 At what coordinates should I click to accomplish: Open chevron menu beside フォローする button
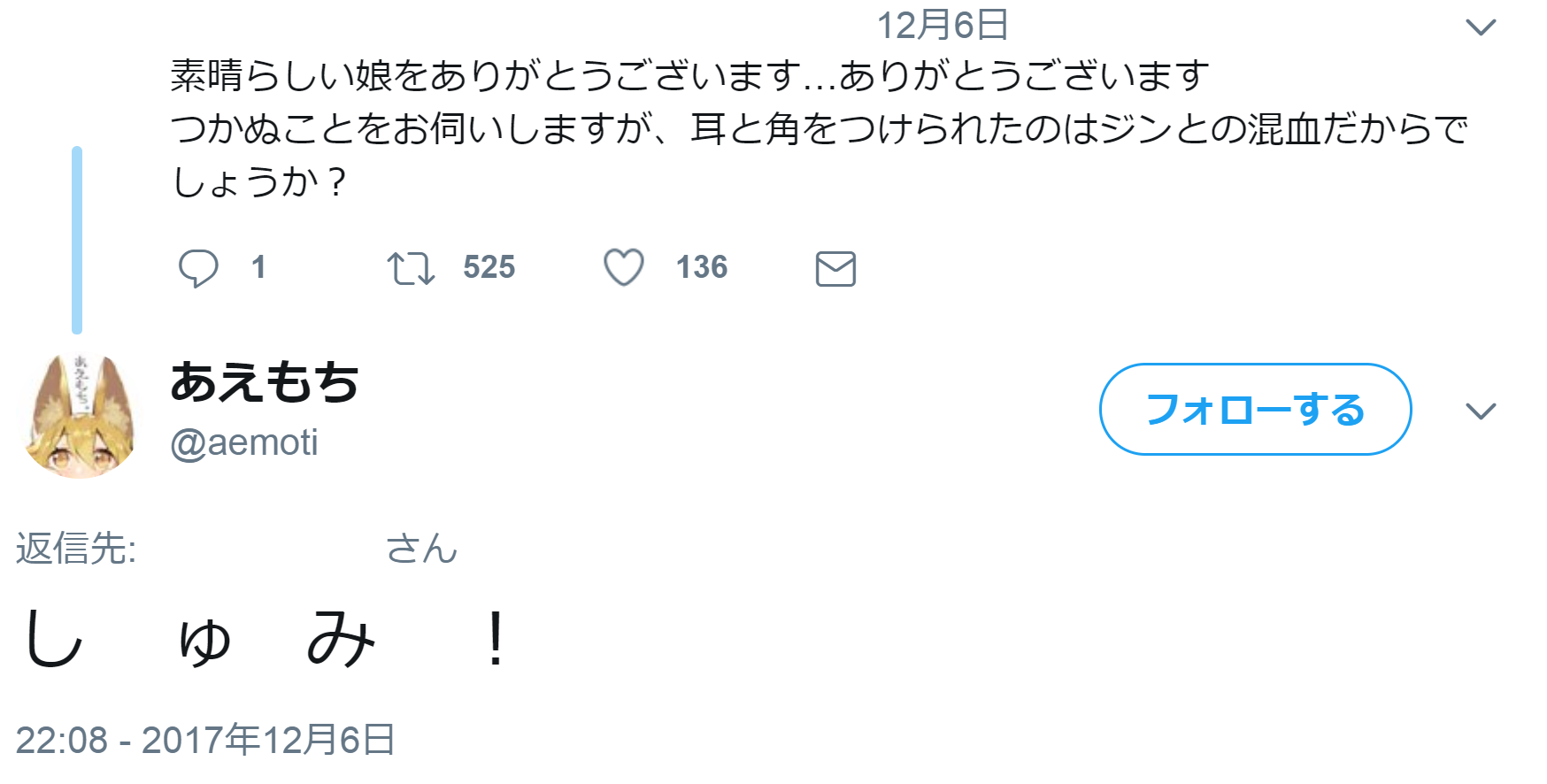point(1481,411)
